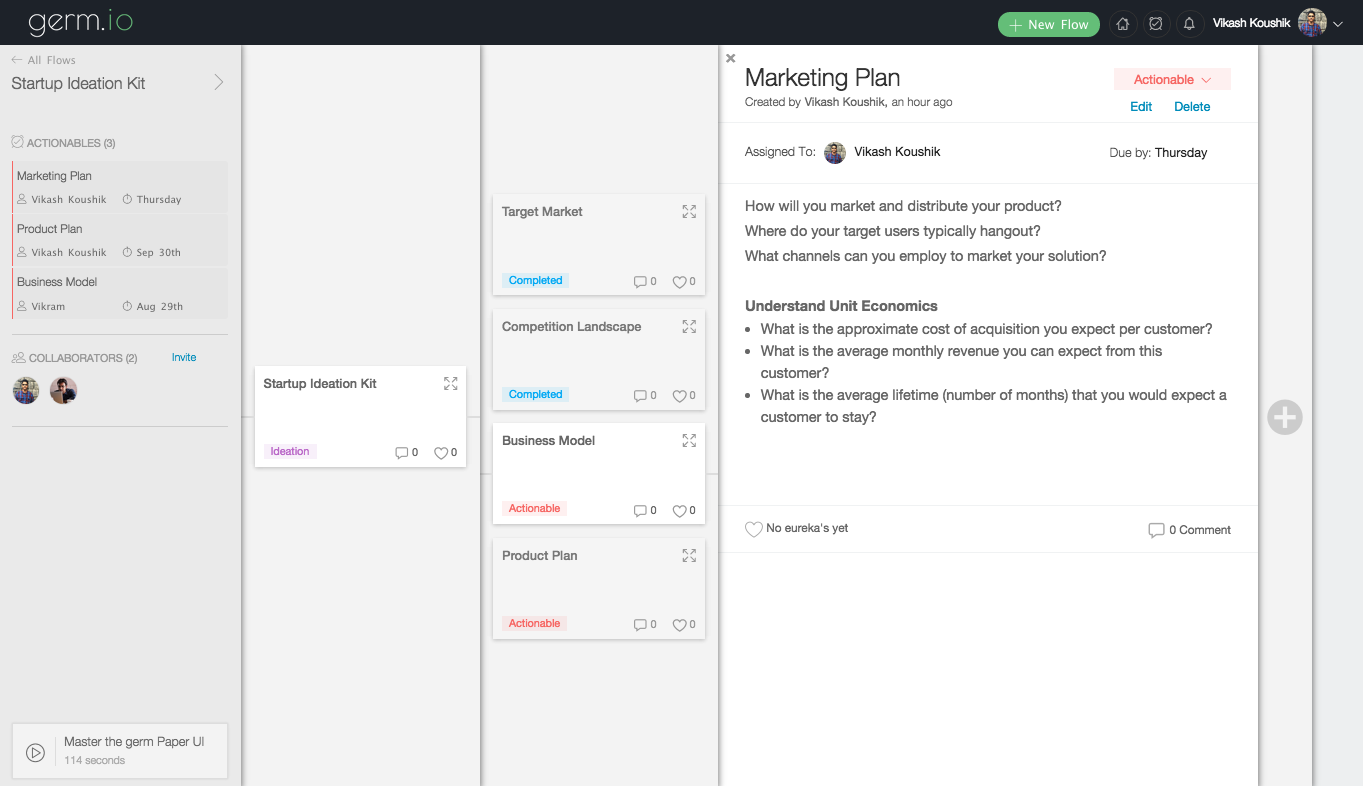This screenshot has width=1363, height=786.
Task: Go to the home icon in header
Action: click(1123, 24)
